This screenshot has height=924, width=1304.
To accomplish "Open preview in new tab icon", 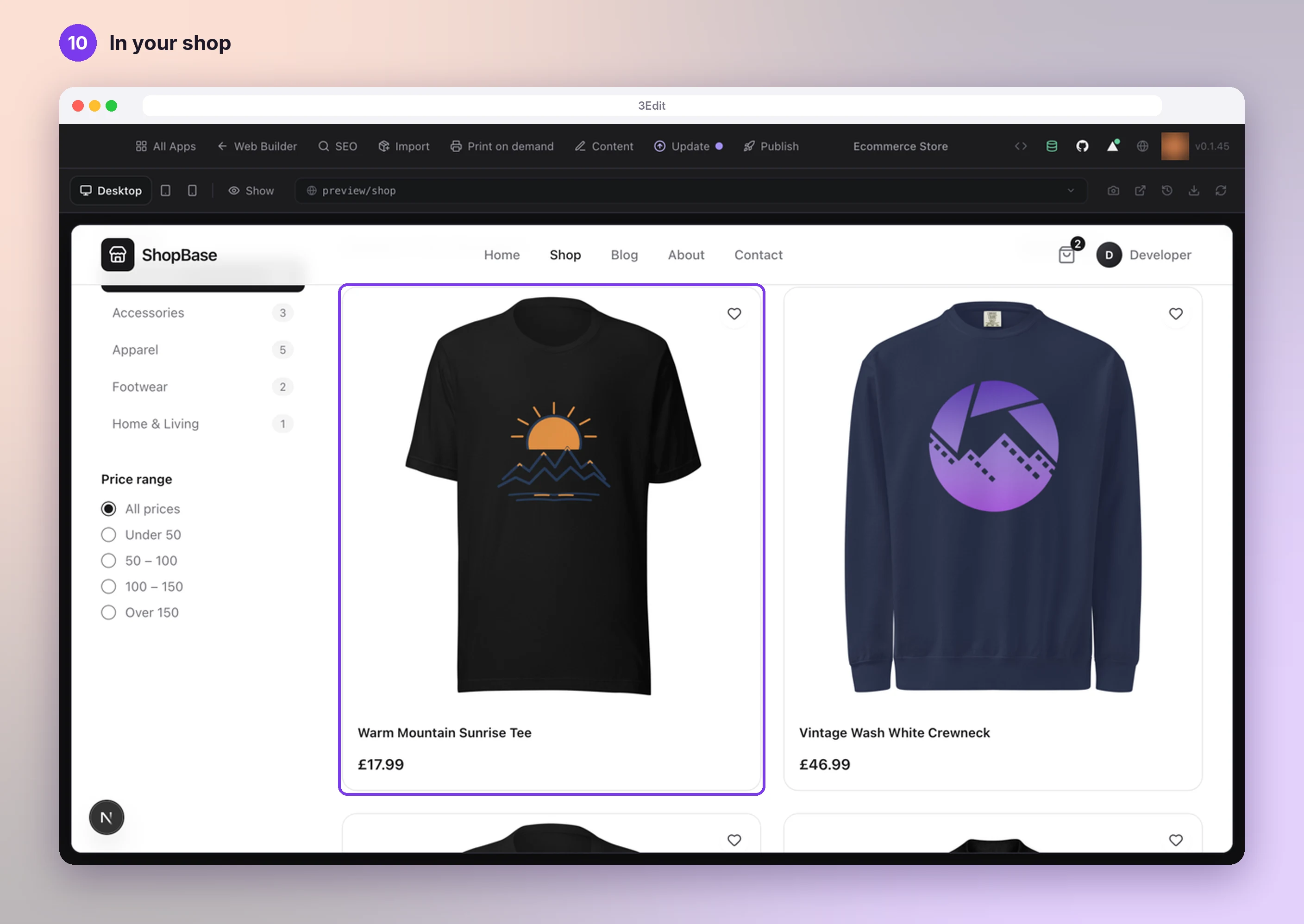I will click(x=1140, y=191).
